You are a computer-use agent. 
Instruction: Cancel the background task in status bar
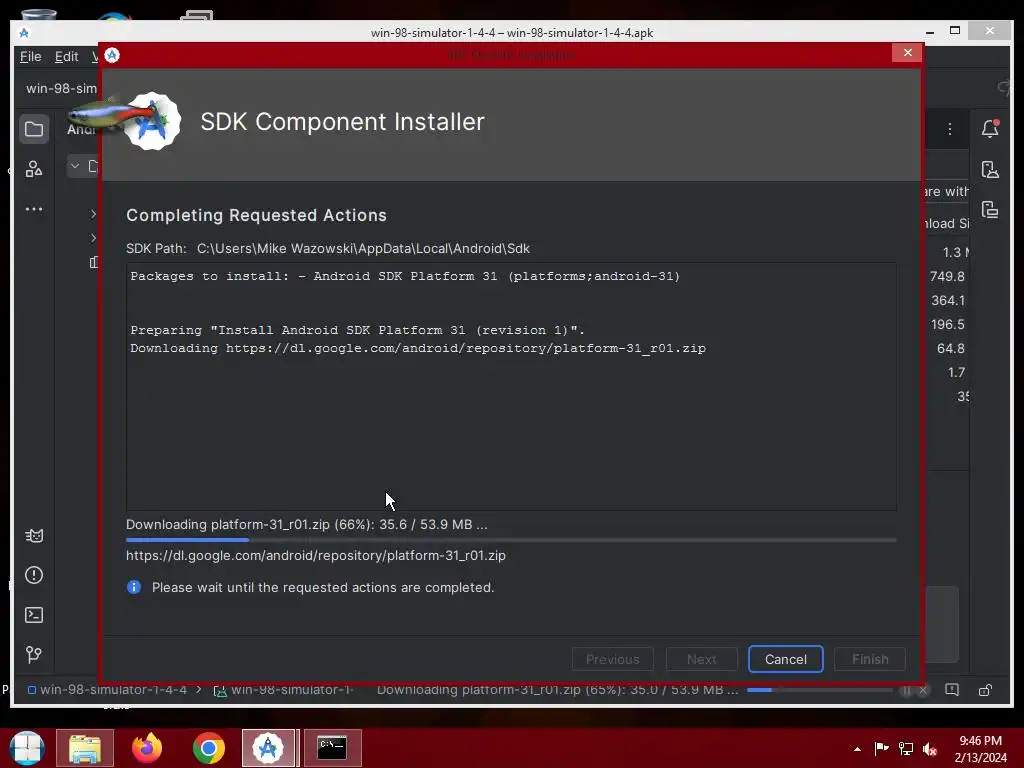tap(923, 690)
